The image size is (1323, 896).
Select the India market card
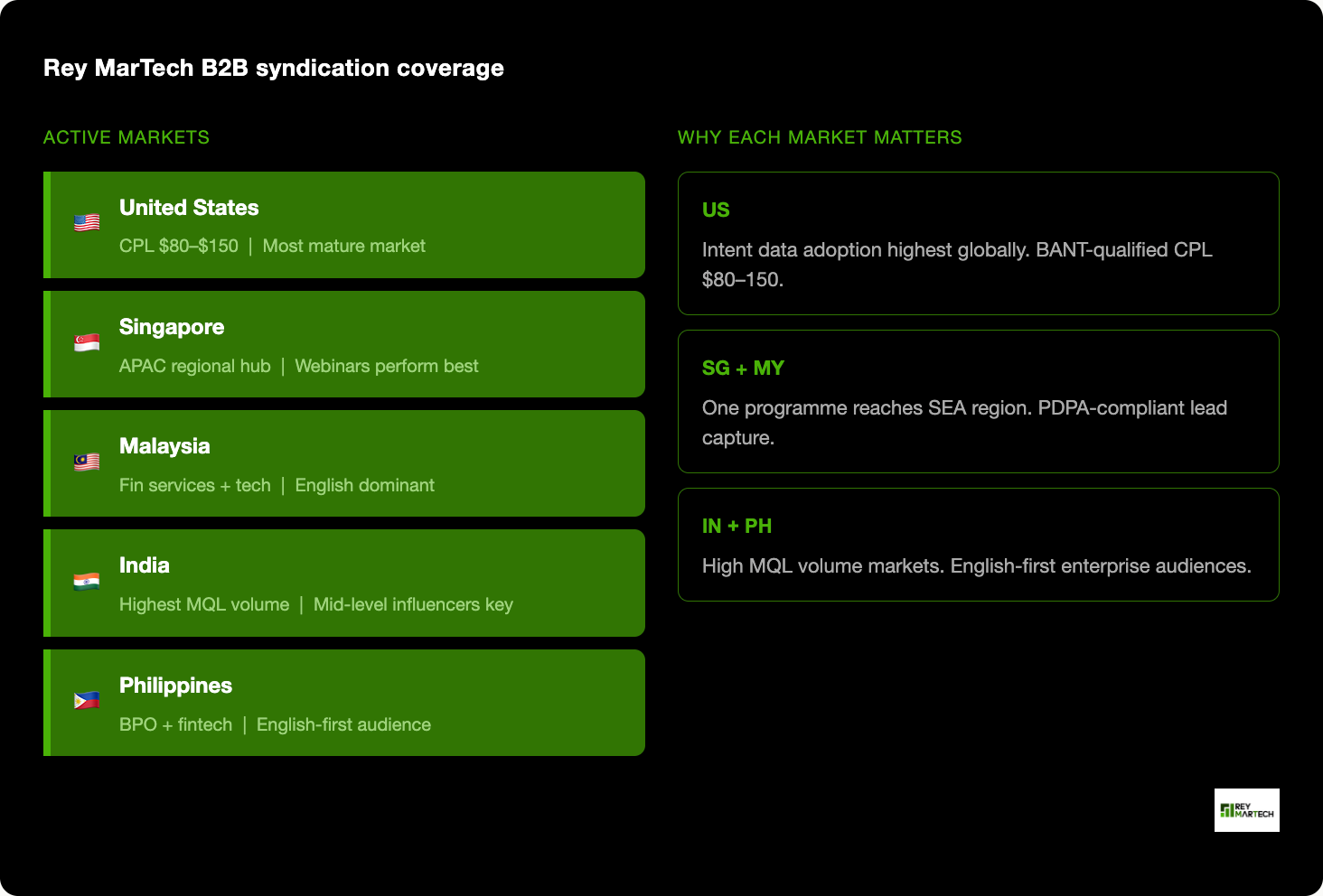pyautogui.click(x=344, y=583)
